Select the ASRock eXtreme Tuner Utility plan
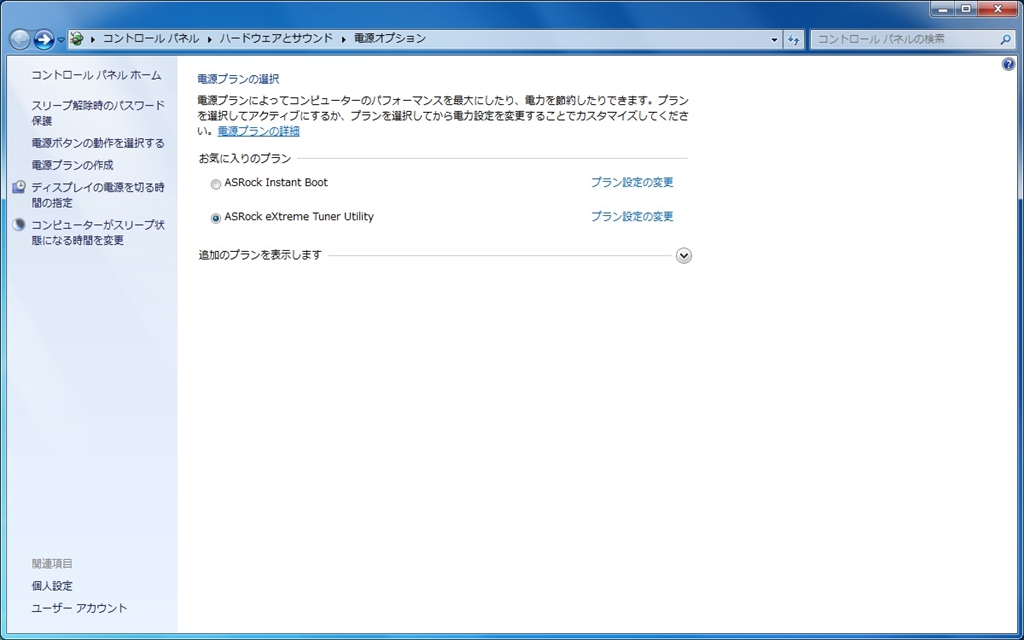Viewport: 1024px width, 640px height. [216, 219]
